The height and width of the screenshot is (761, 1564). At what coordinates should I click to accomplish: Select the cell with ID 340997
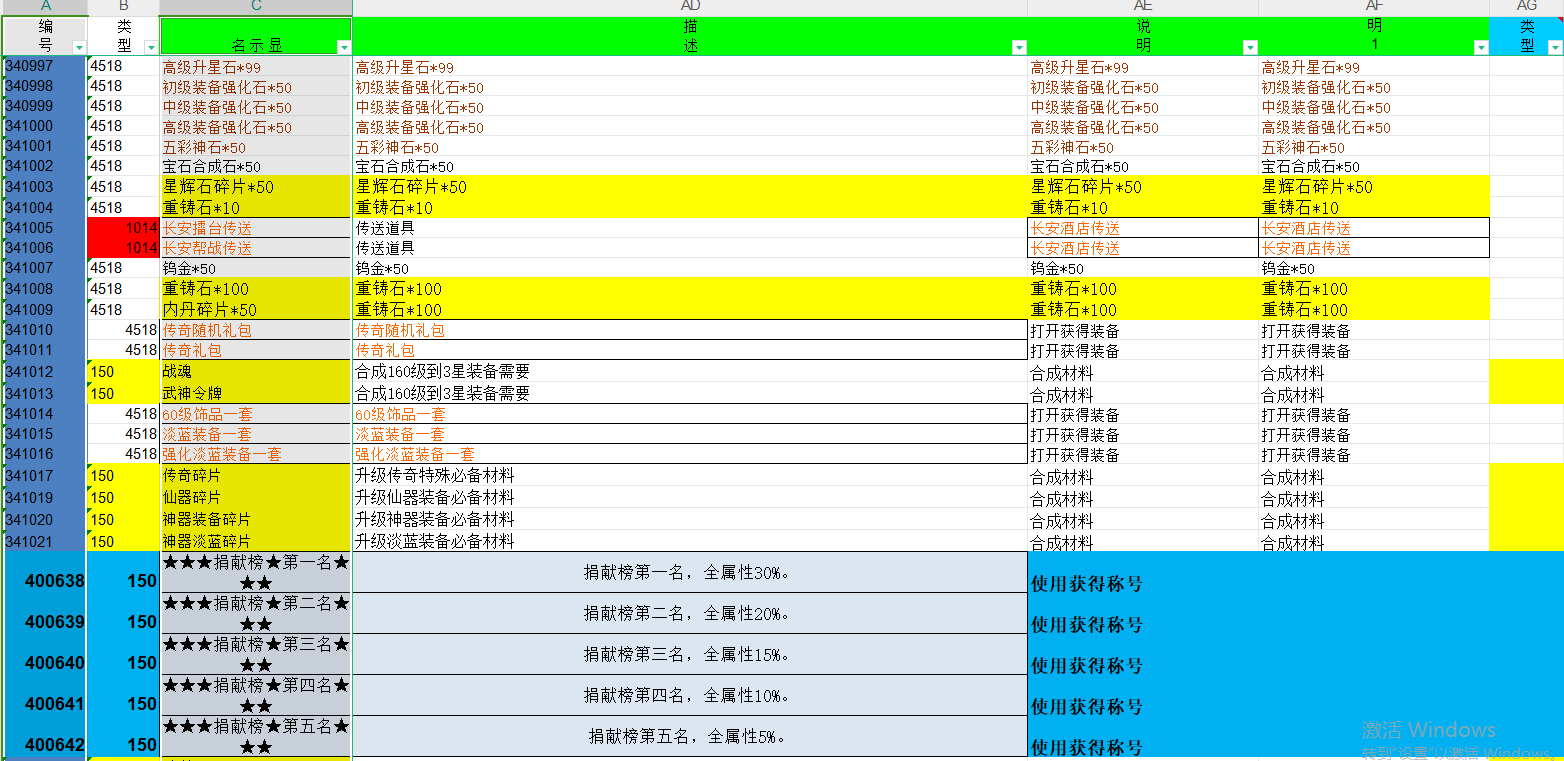pos(45,67)
